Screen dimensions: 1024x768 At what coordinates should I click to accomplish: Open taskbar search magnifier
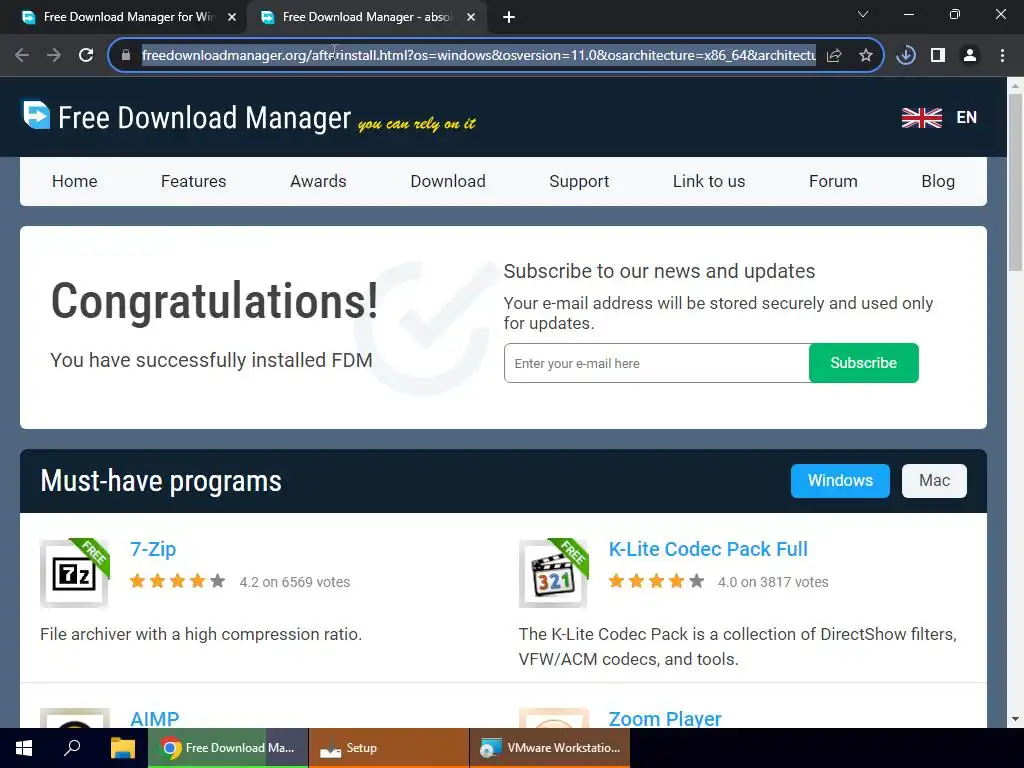[x=72, y=748]
